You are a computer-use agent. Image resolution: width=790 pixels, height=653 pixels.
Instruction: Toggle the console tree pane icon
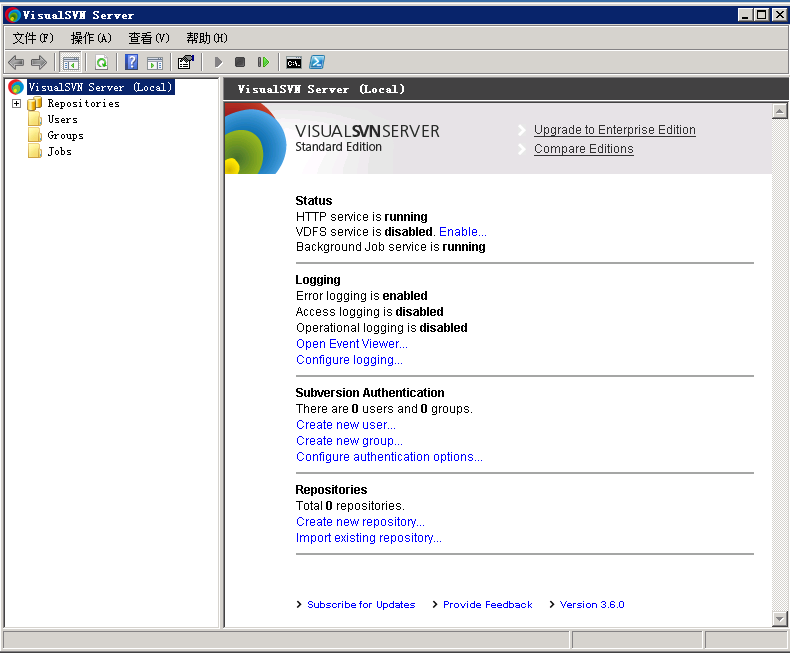[x=70, y=62]
